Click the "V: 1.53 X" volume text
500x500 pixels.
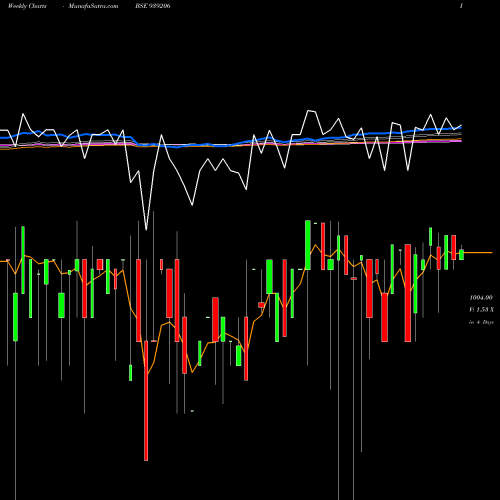pos(481,310)
